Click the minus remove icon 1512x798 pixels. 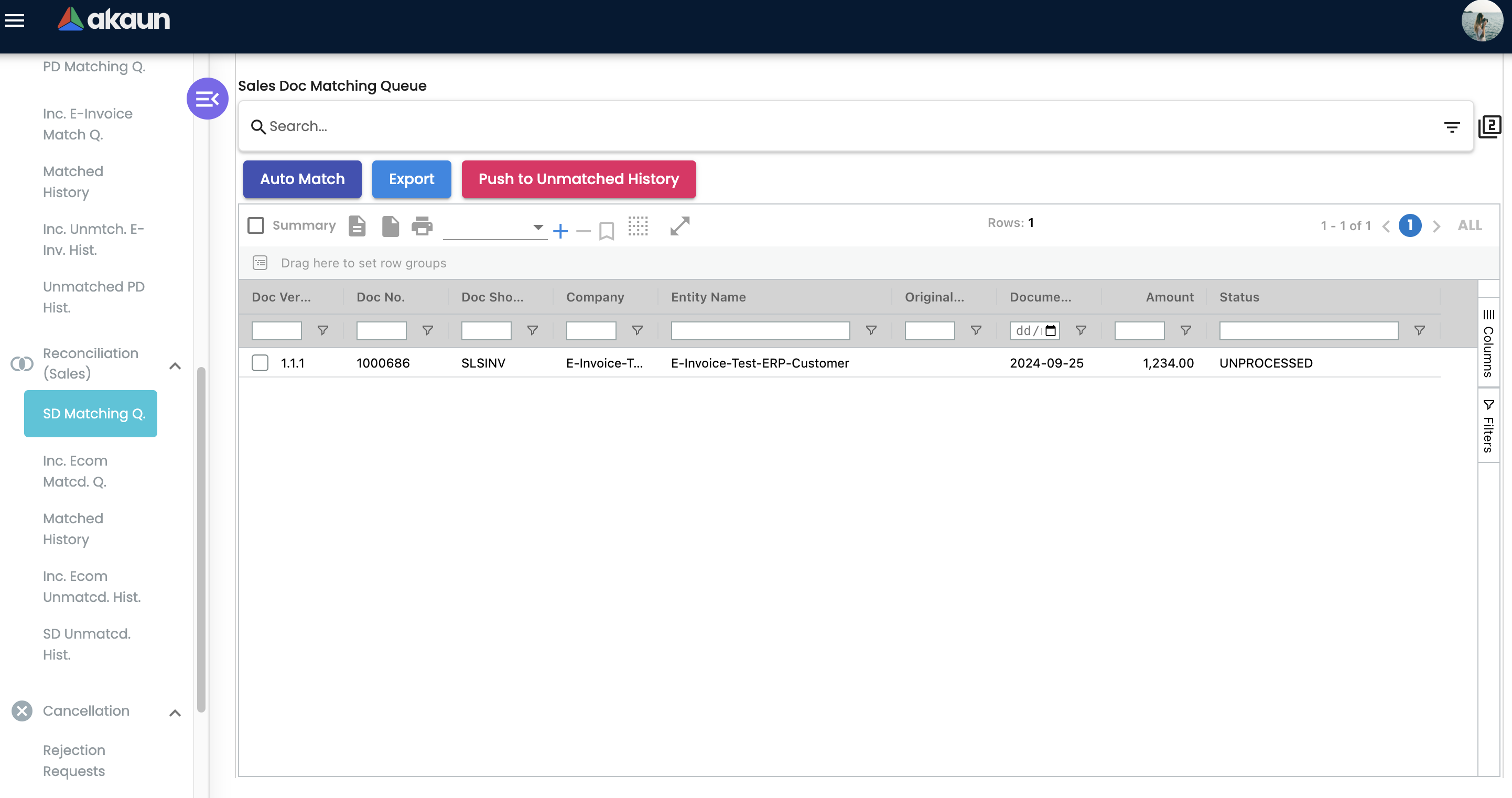pos(584,231)
